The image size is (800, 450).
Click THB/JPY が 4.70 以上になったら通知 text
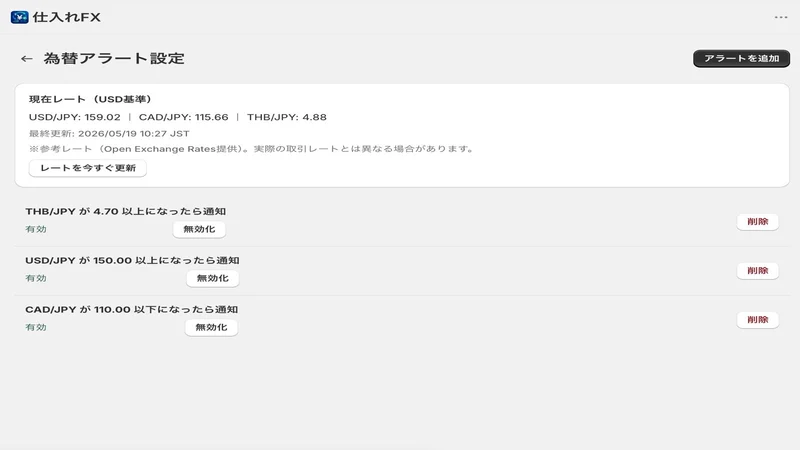point(126,211)
